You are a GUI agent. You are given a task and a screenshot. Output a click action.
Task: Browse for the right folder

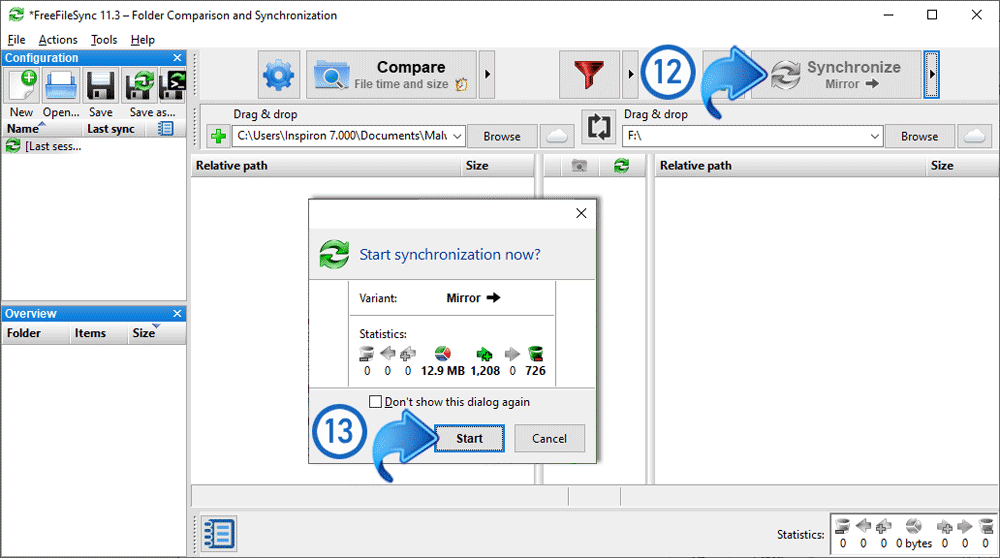coord(920,136)
